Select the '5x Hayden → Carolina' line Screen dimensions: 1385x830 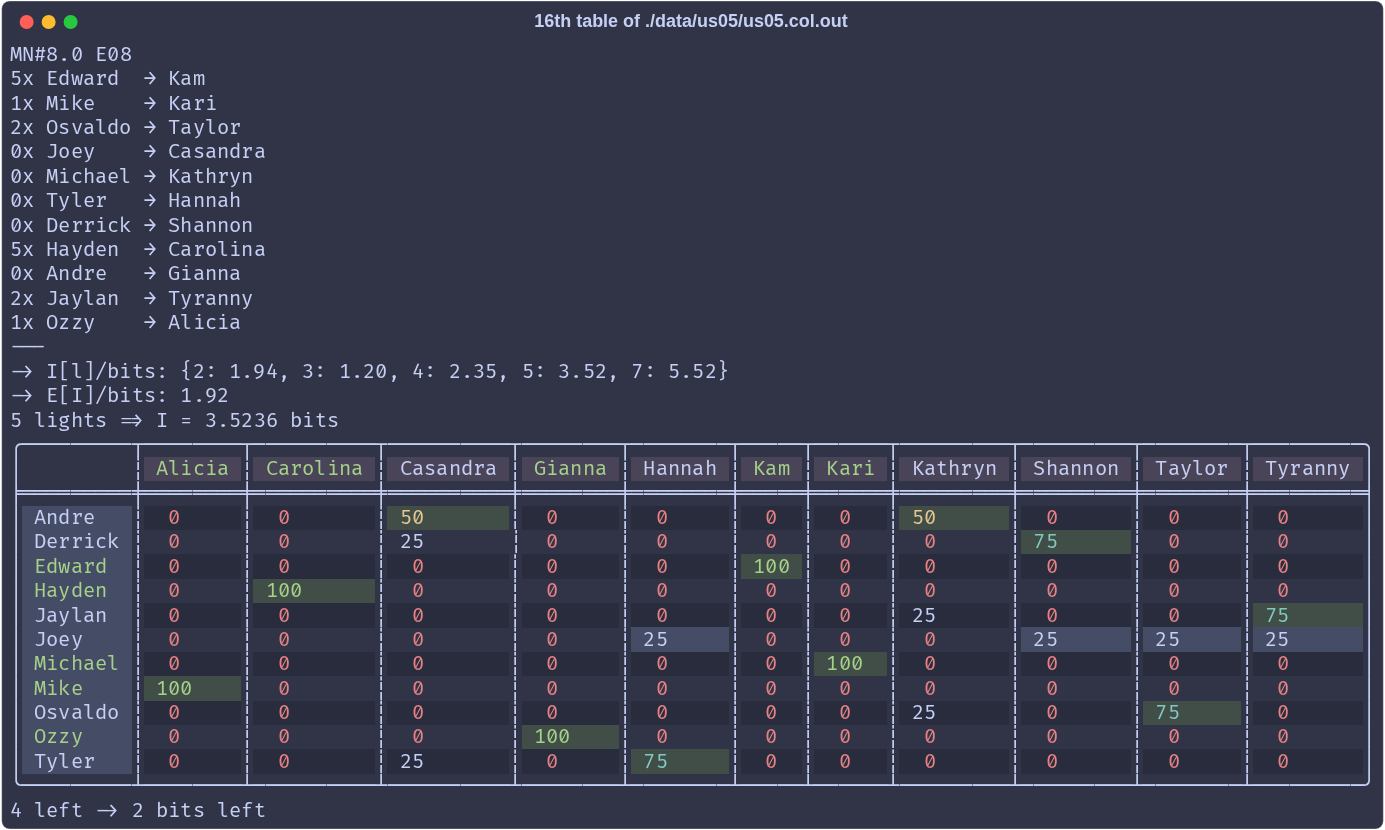tap(138, 249)
